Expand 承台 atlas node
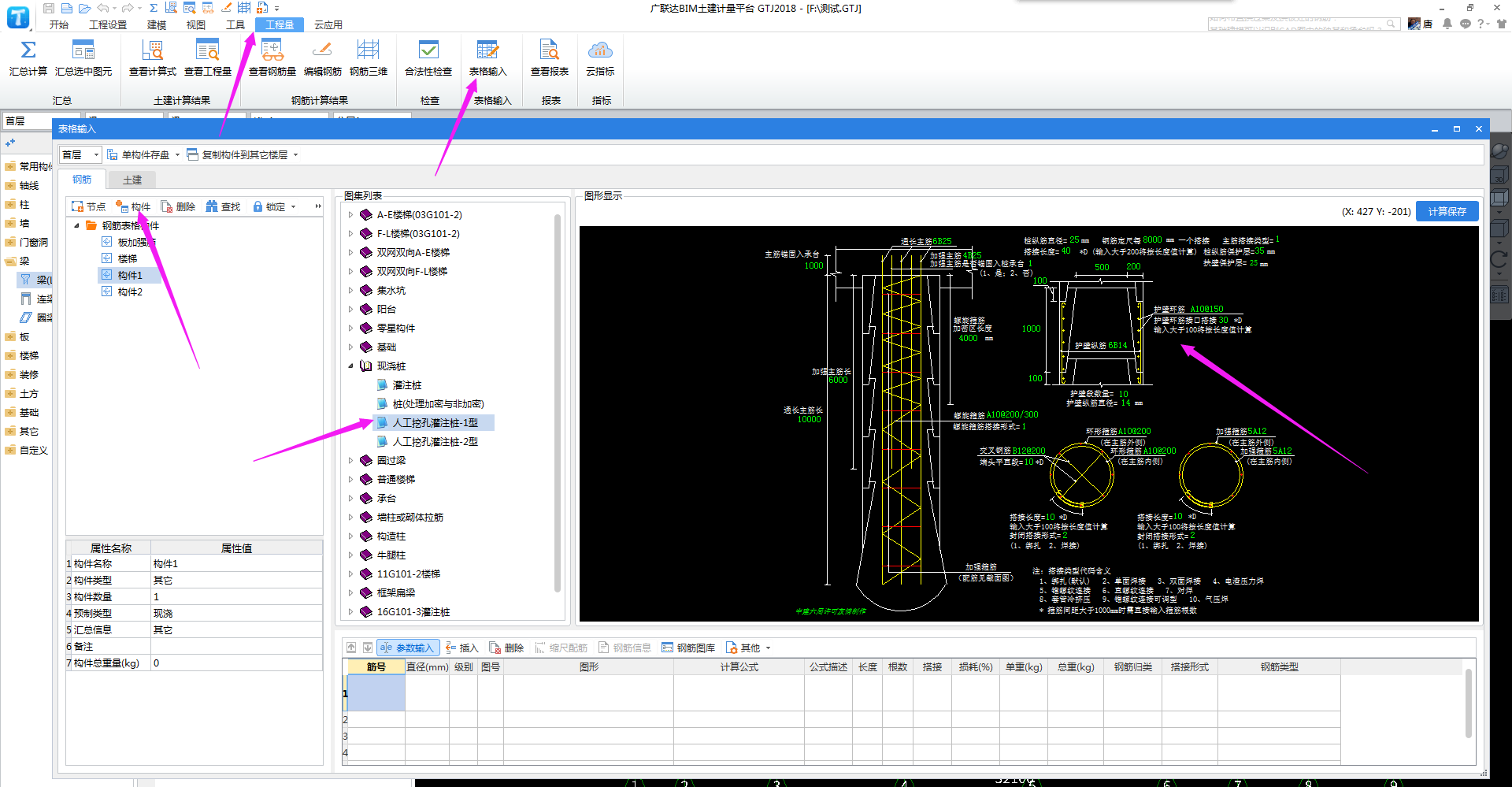1512x787 pixels. (x=350, y=498)
